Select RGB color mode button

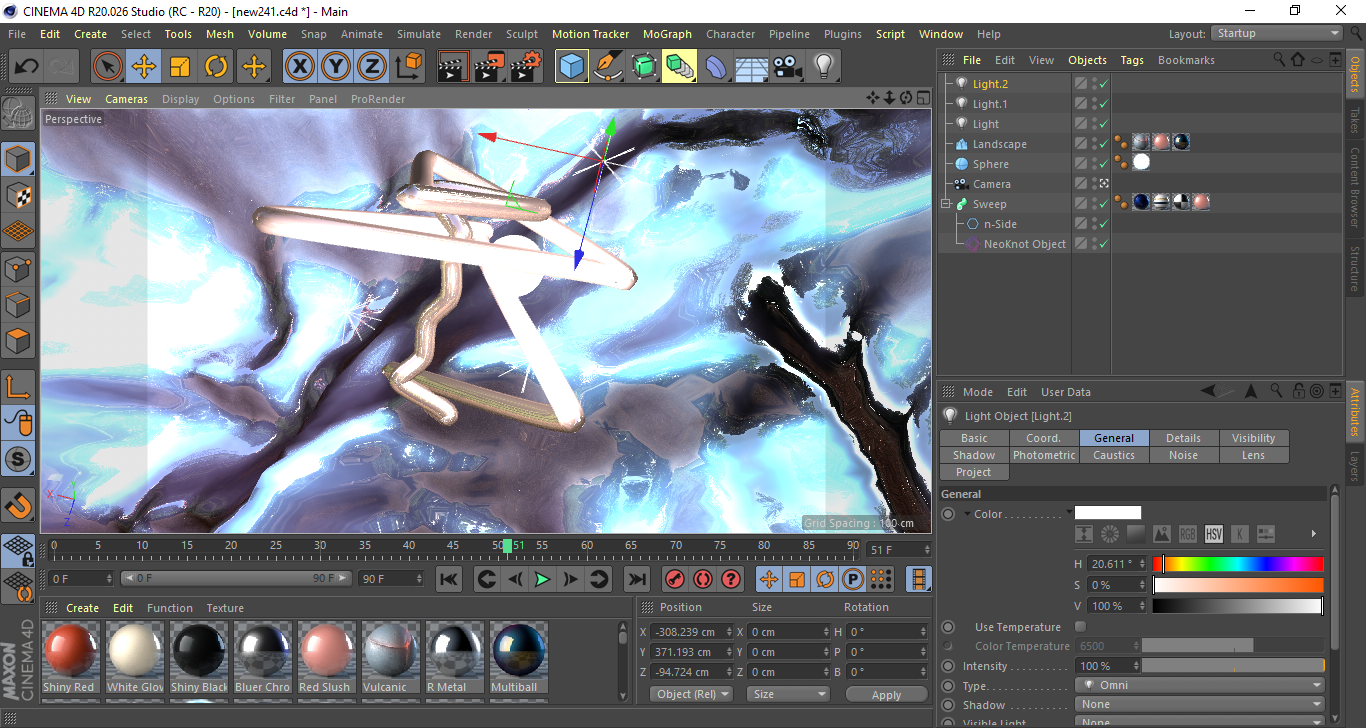(1188, 534)
